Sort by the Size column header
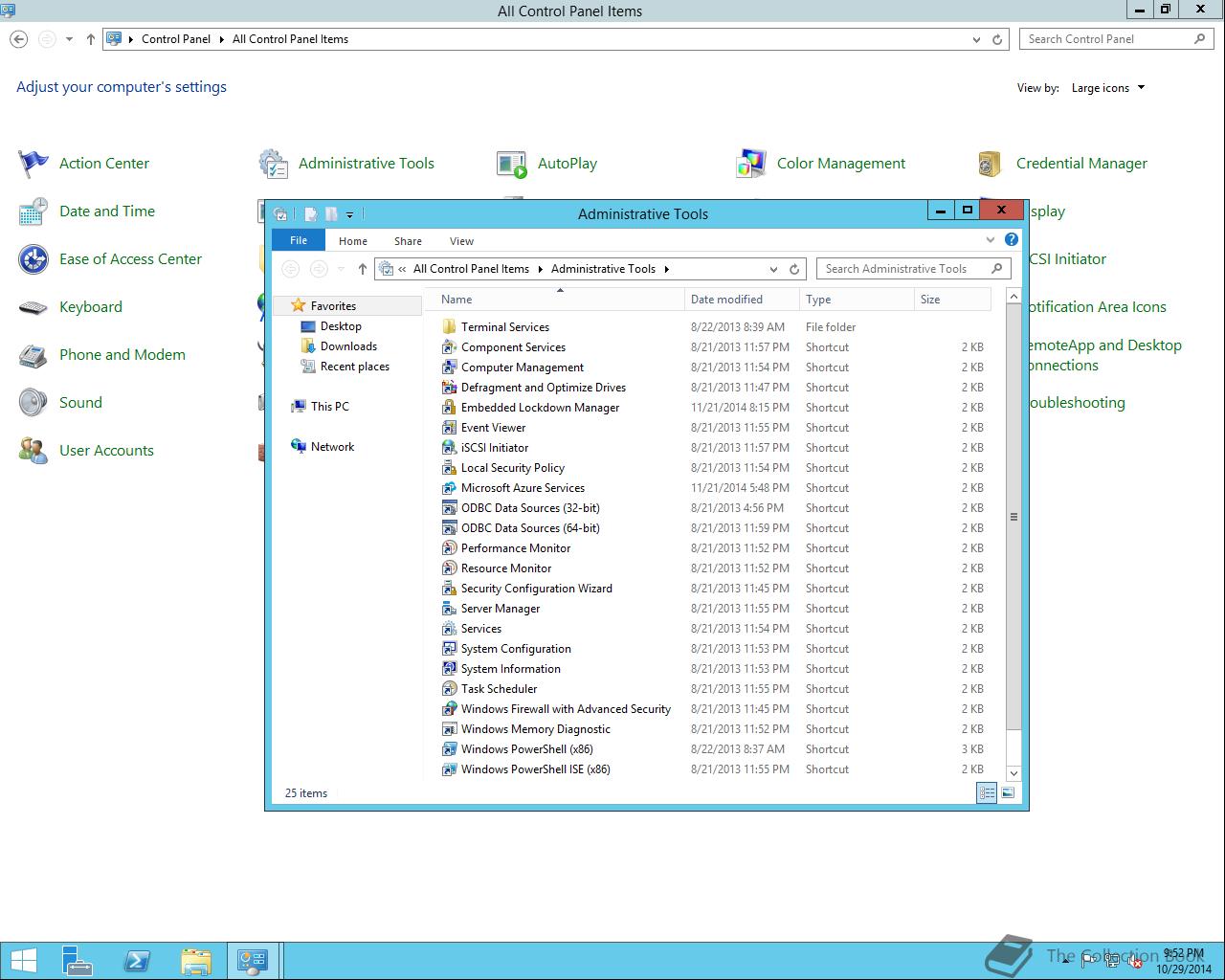The width and height of the screenshot is (1225, 980). click(952, 300)
